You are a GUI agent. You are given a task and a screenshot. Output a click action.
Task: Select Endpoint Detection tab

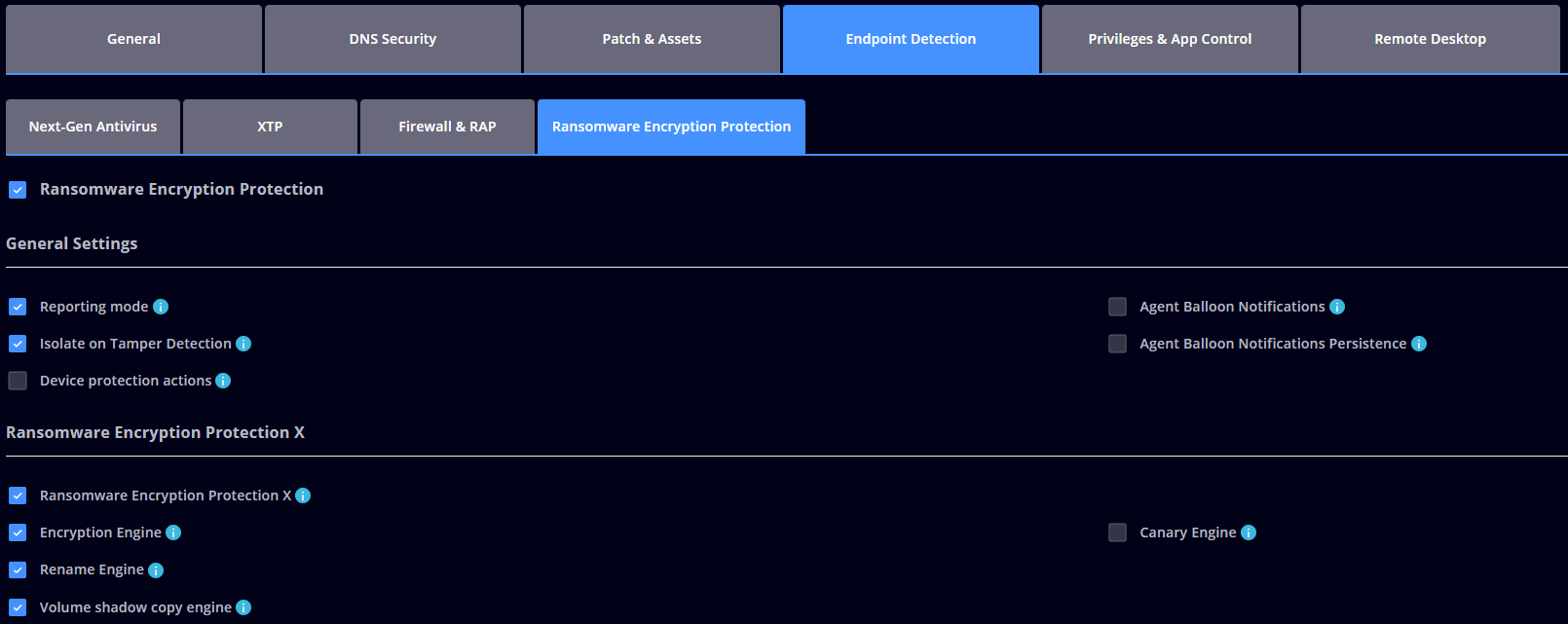pos(911,39)
